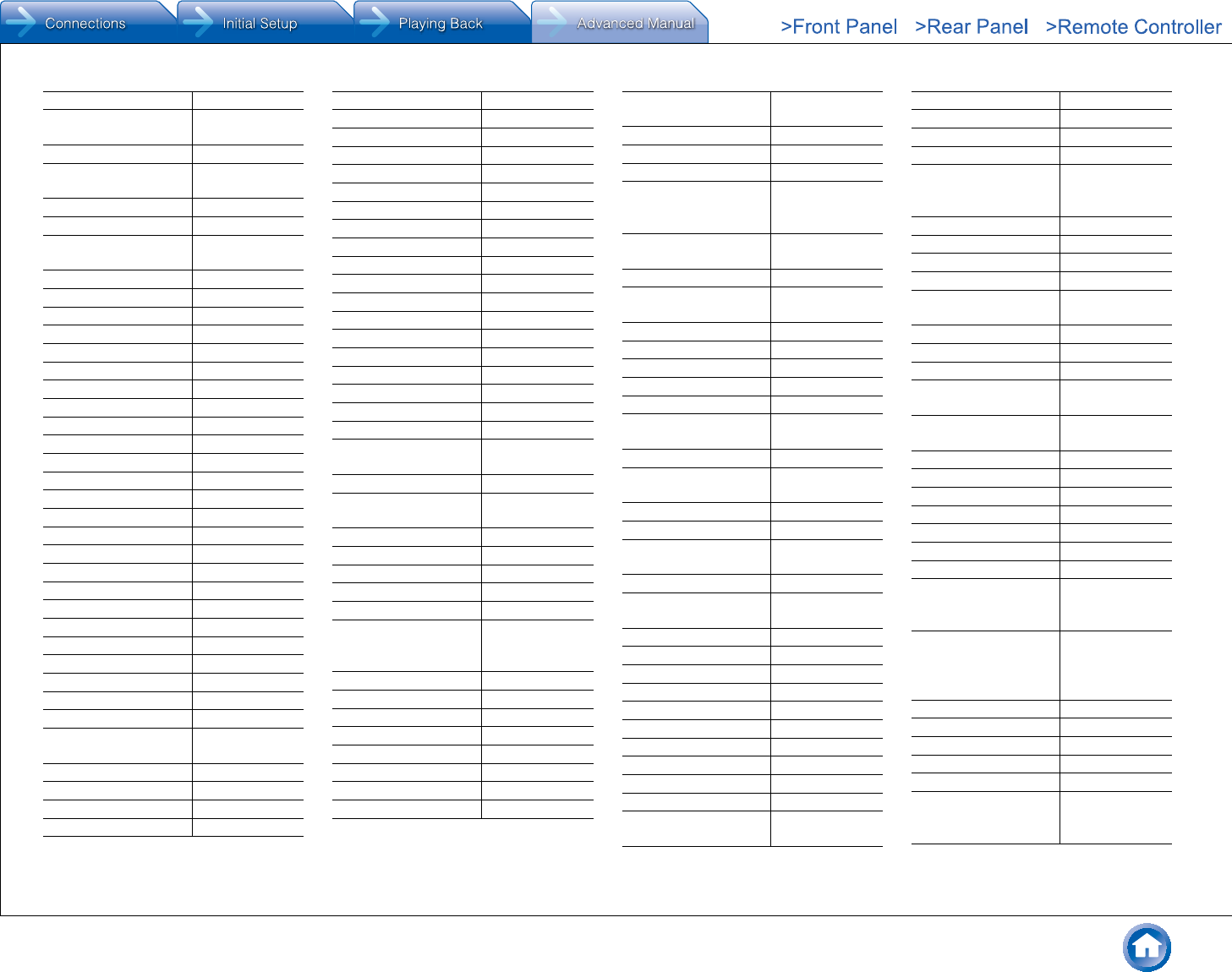
Task: Go to the Playing Back tab
Action: pos(441,22)
